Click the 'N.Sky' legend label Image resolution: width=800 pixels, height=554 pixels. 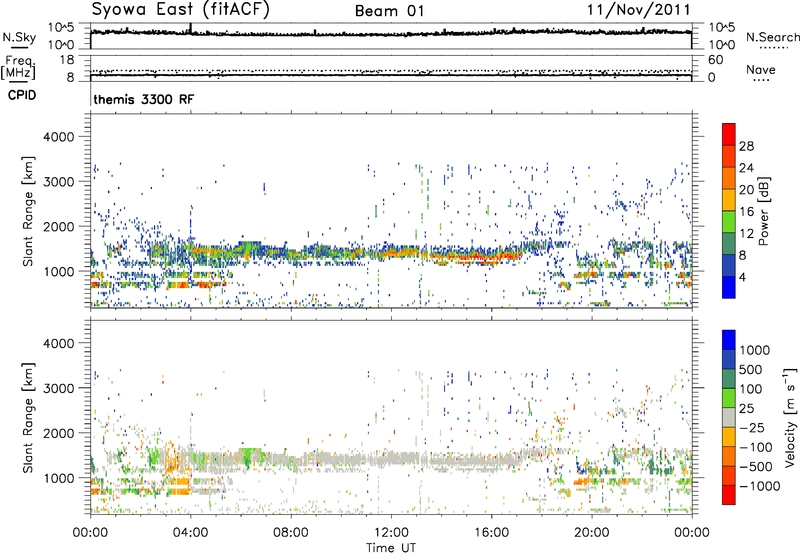[x=19, y=37]
